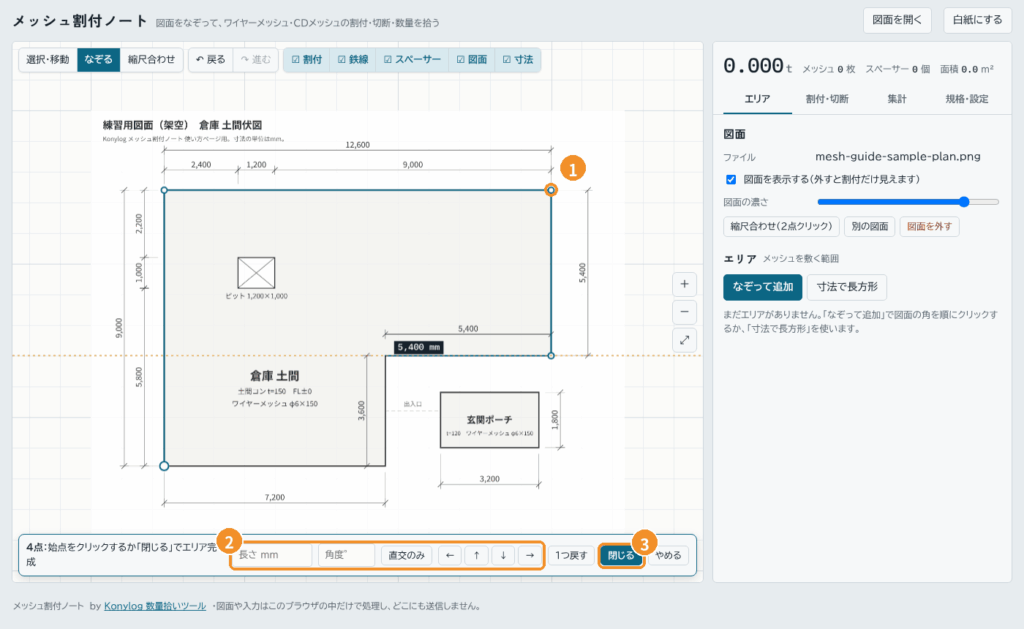Click the 1つ戻す button
Viewport: 1024px width, 629px height.
(571, 555)
